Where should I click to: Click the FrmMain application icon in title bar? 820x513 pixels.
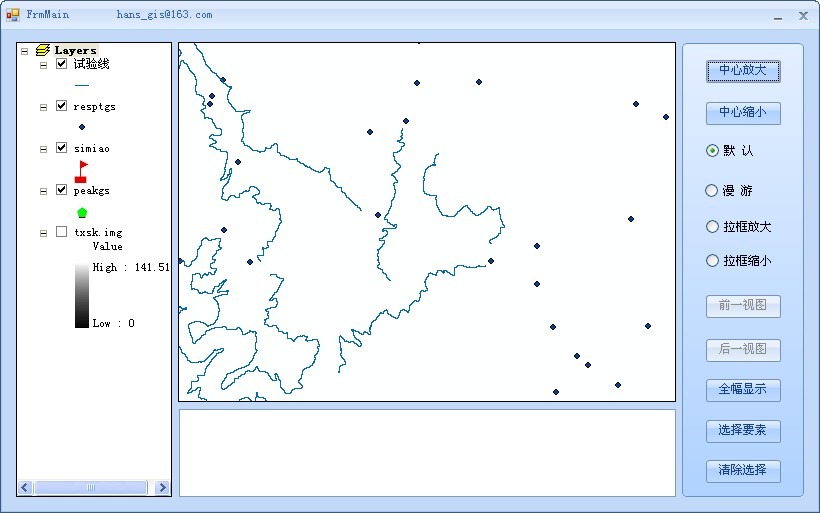coord(13,15)
